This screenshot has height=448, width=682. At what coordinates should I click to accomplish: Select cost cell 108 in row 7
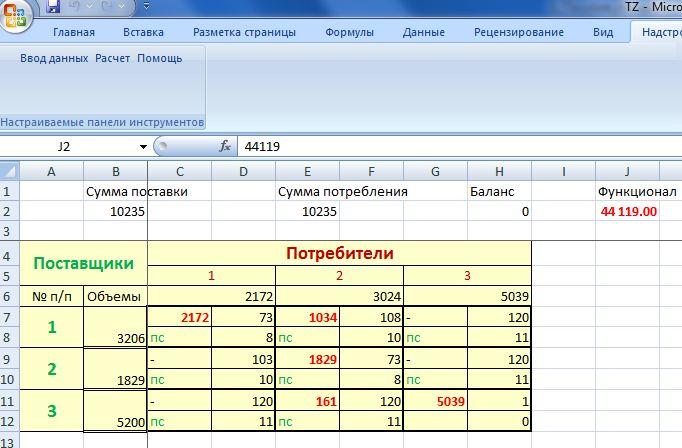point(371,317)
